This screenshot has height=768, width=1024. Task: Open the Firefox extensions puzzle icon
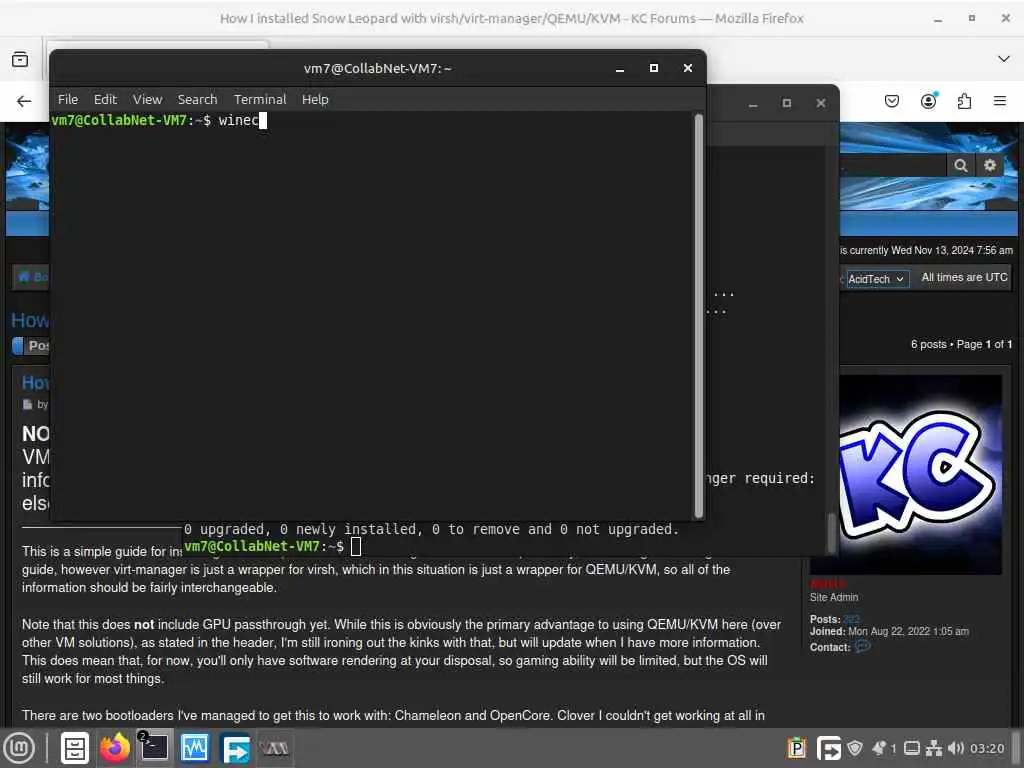(964, 101)
